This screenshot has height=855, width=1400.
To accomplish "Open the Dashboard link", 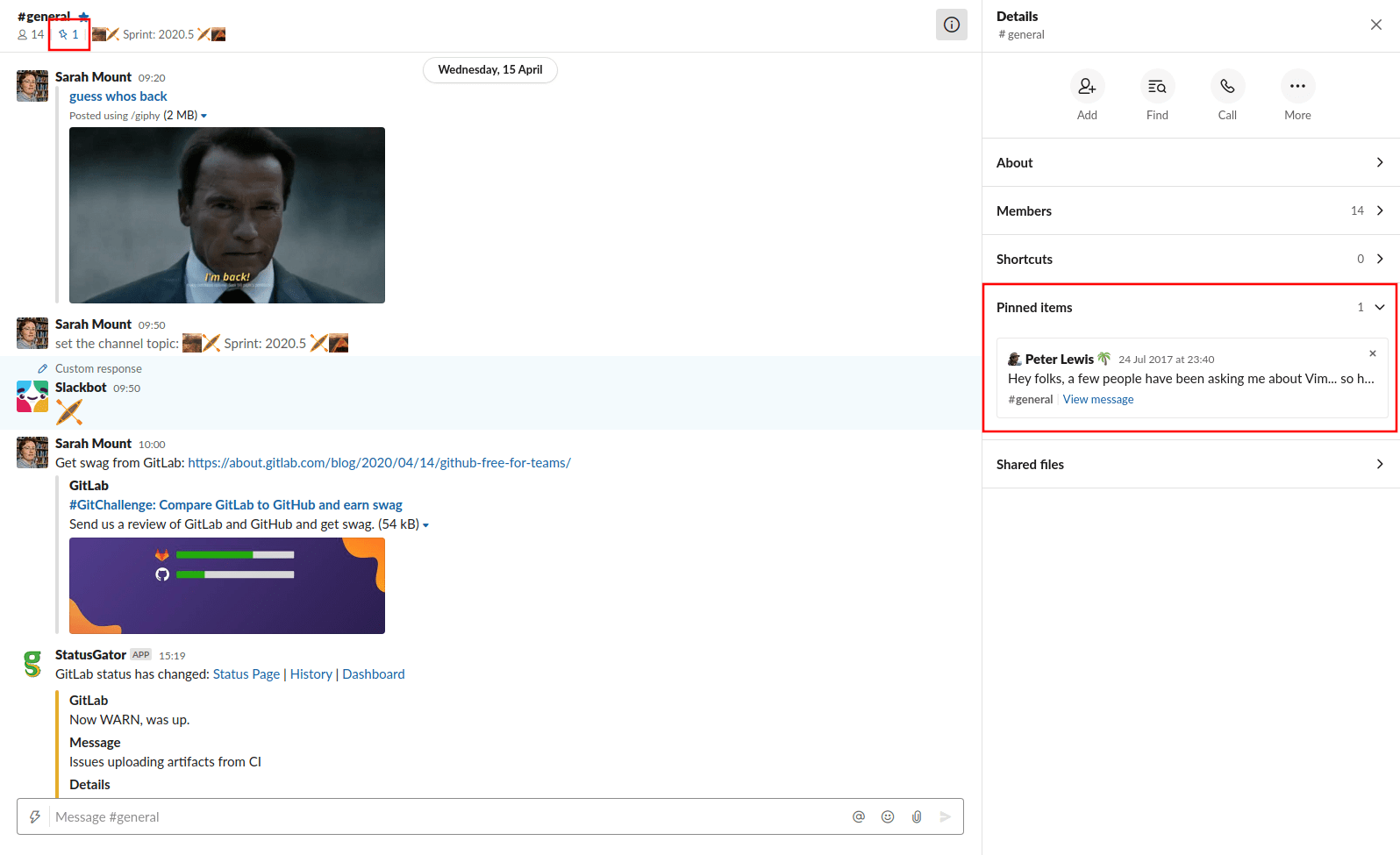I will coord(374,674).
